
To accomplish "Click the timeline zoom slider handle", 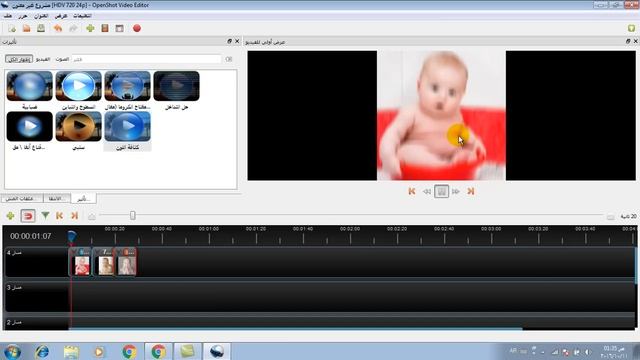I will point(133,215).
